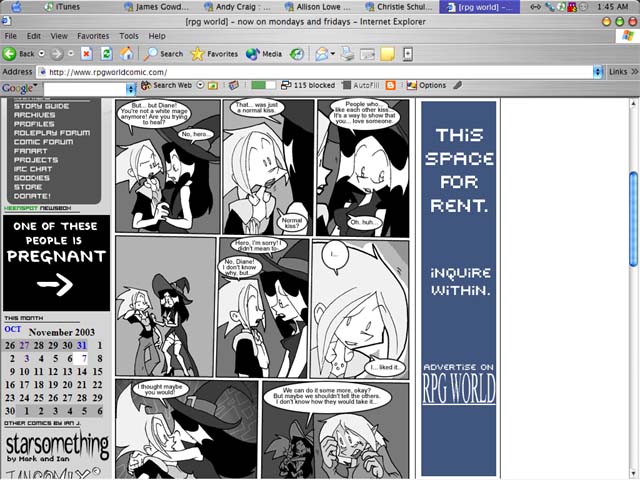
Task: Click the highlighter pen icon
Action: [x=458, y=85]
